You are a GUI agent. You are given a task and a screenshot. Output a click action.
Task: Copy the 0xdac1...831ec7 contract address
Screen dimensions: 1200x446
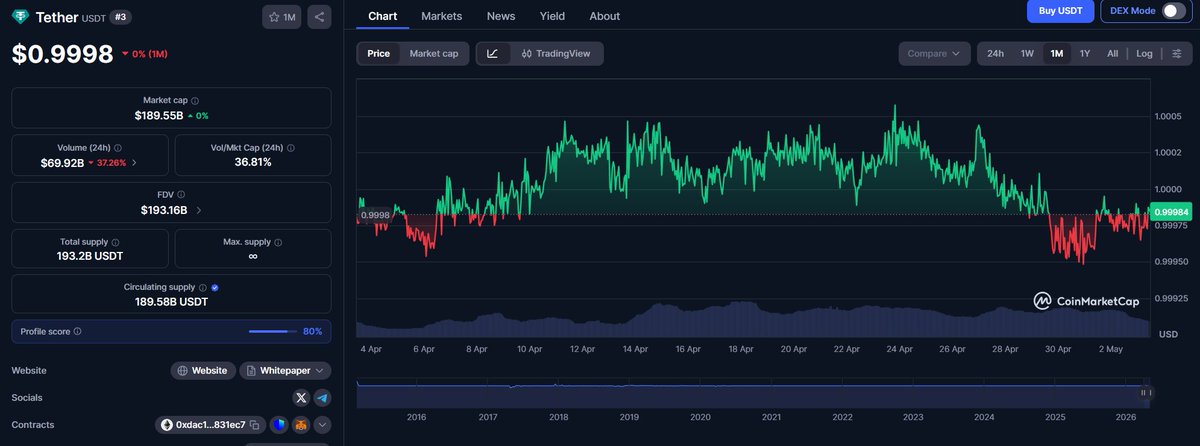coord(255,425)
